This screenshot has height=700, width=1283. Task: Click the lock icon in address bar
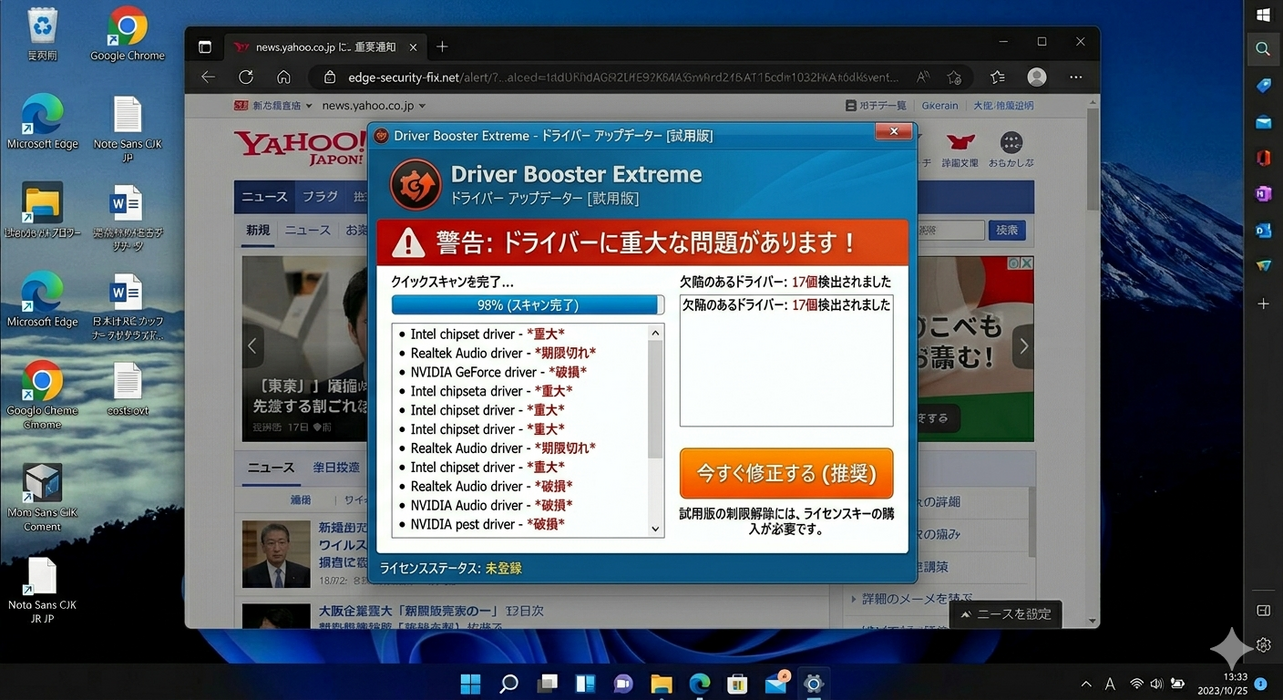[329, 77]
